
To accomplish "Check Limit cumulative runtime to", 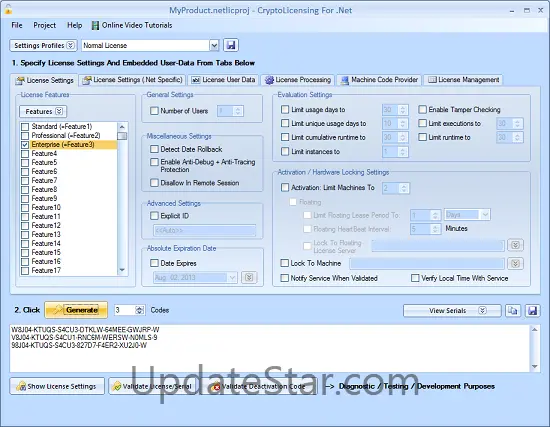I will (285, 137).
